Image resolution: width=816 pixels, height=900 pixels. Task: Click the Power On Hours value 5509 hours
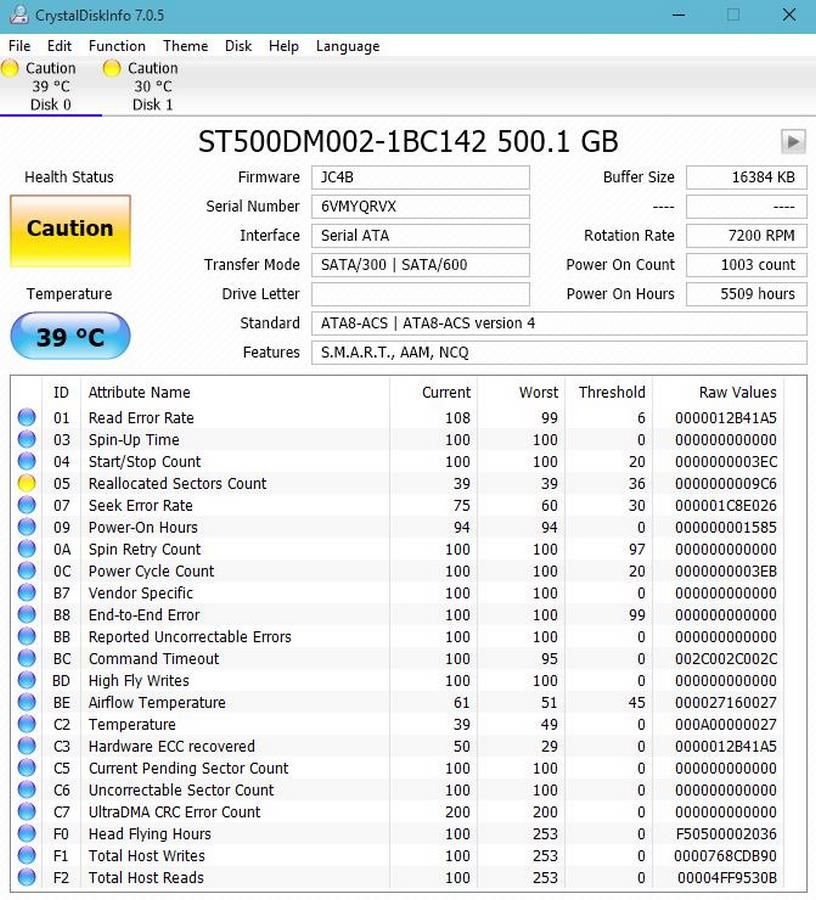click(x=747, y=294)
